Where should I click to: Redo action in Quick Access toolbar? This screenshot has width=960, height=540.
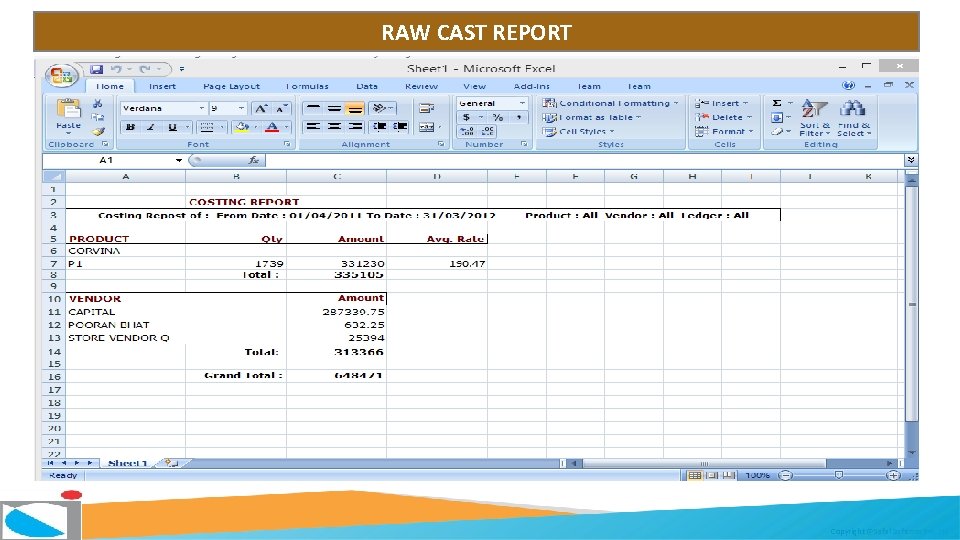(x=144, y=69)
